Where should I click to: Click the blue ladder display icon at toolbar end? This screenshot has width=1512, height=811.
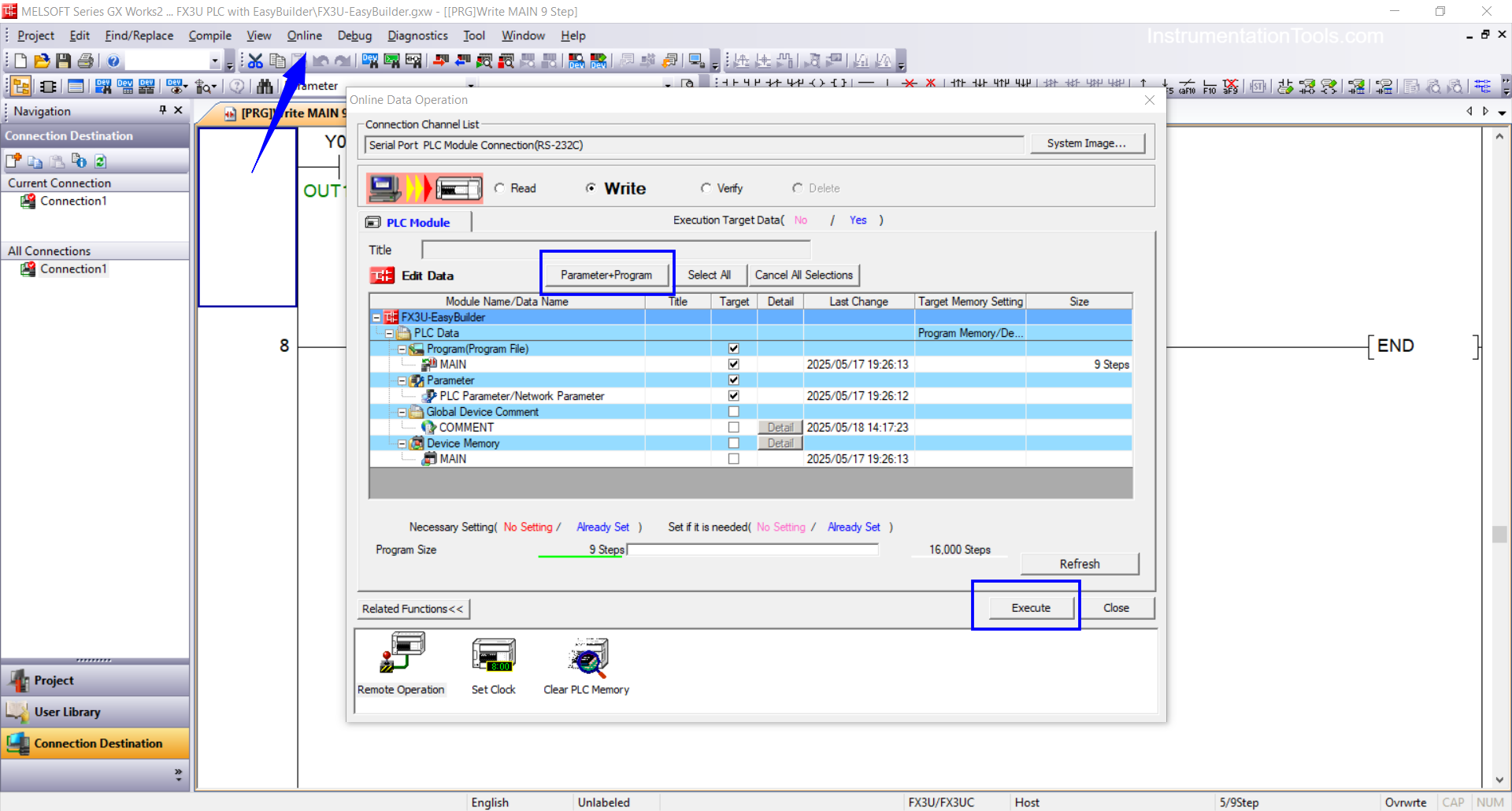coord(1482,86)
